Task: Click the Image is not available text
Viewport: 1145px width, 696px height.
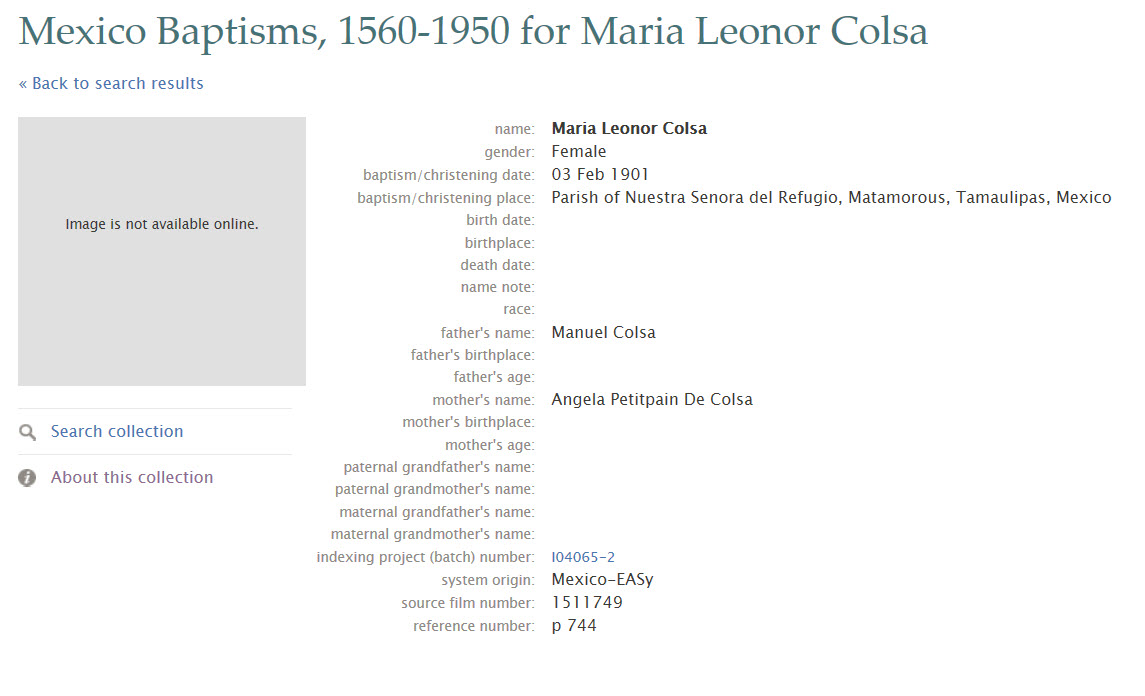Action: tap(162, 224)
